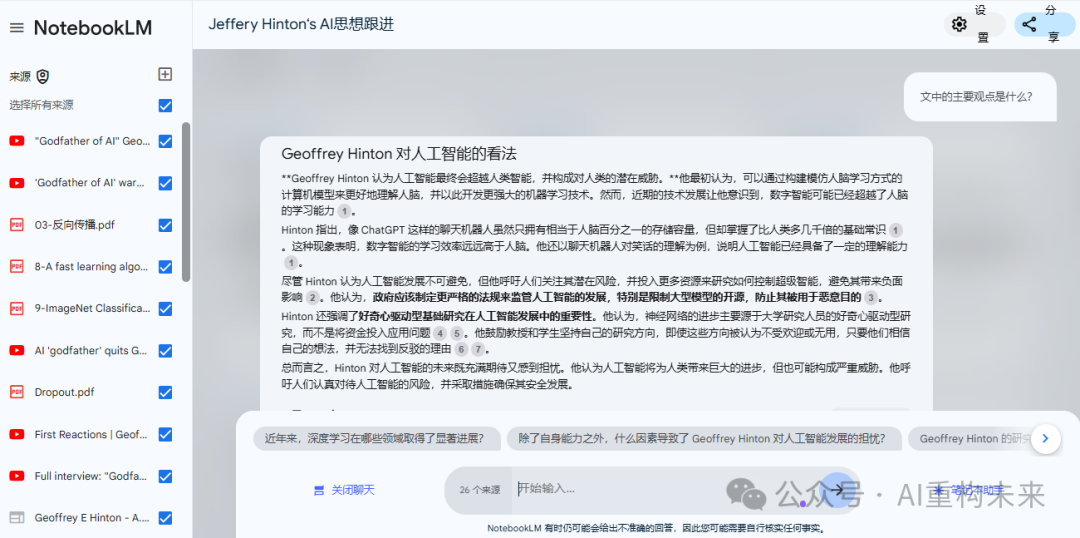Viewport: 1080px width, 538px height.
Task: Click the source list vertical scrollbar
Action: tap(186, 202)
